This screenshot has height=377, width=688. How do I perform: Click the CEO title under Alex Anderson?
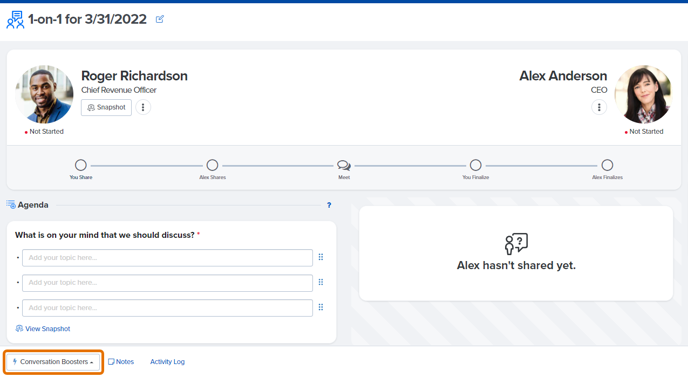[x=598, y=90]
